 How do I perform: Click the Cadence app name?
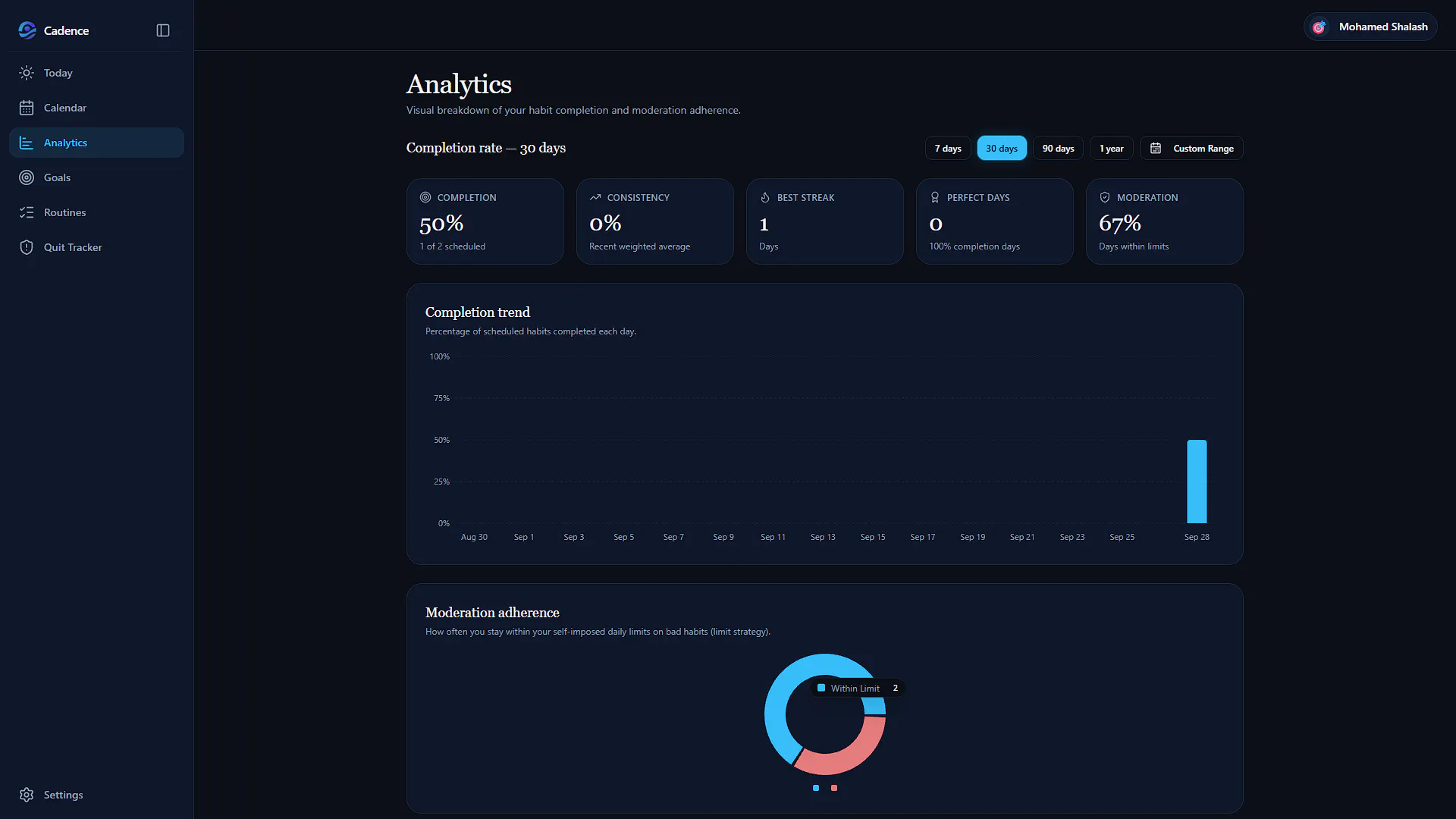66,30
